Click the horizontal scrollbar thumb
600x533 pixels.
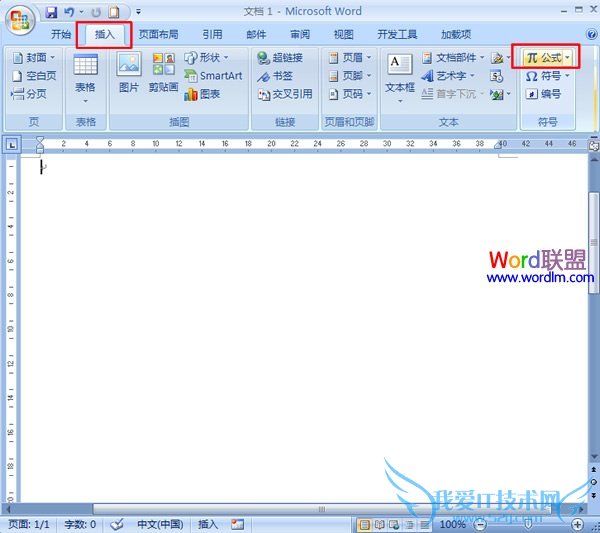(321, 509)
